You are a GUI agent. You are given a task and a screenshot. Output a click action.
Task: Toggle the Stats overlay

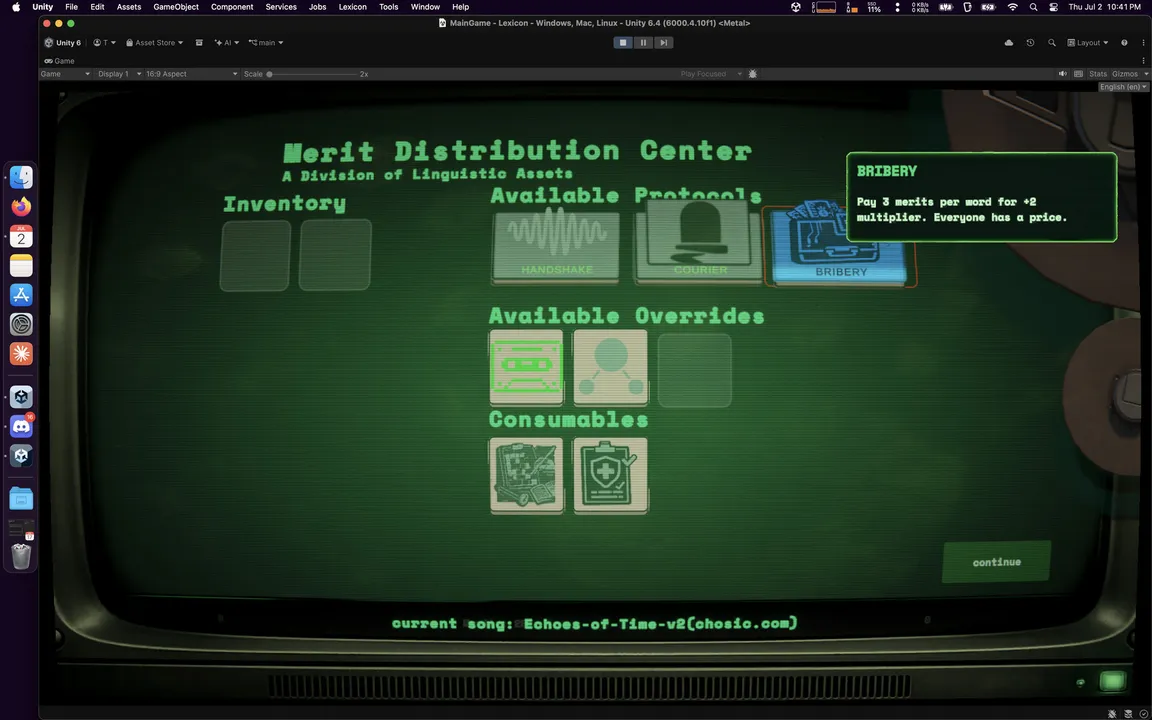1098,73
